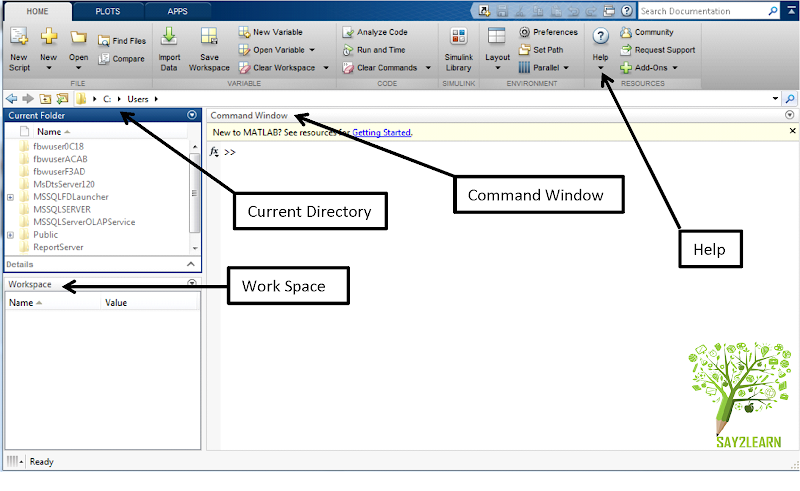Image resolution: width=800 pixels, height=491 pixels.
Task: Visit the Community resource
Action: click(x=647, y=32)
